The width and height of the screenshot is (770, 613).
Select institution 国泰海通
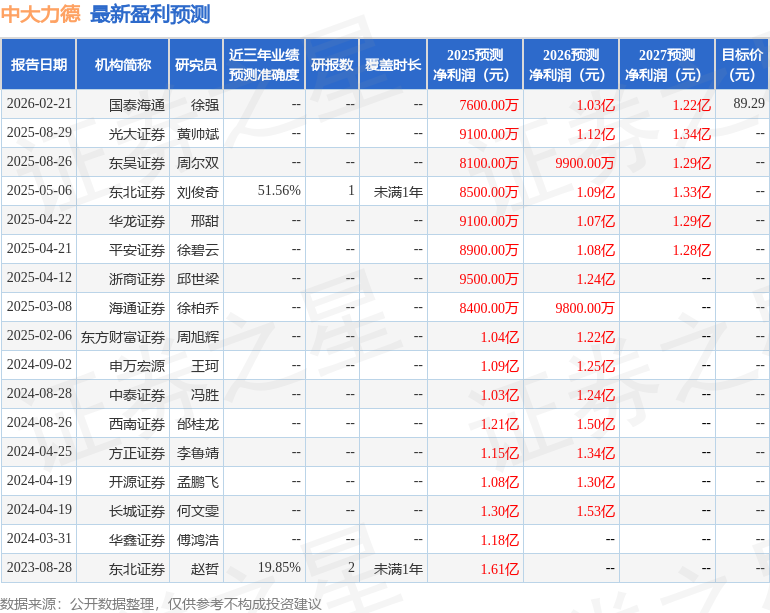(x=137, y=105)
